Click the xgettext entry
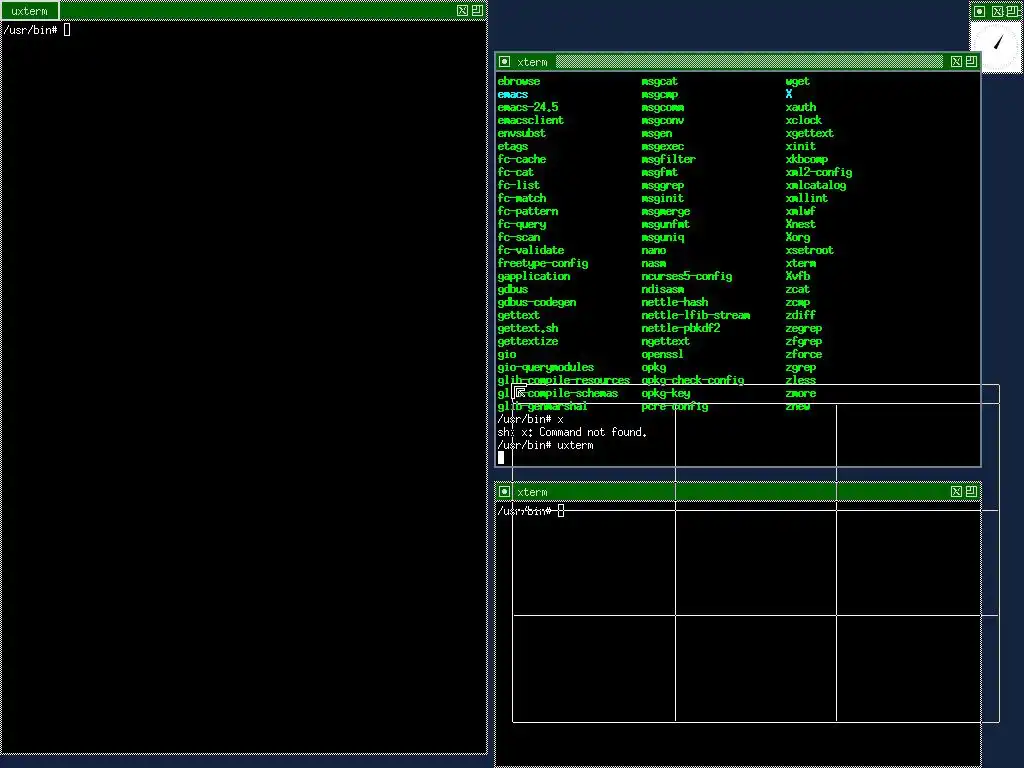This screenshot has width=1024, height=768. pos(810,133)
